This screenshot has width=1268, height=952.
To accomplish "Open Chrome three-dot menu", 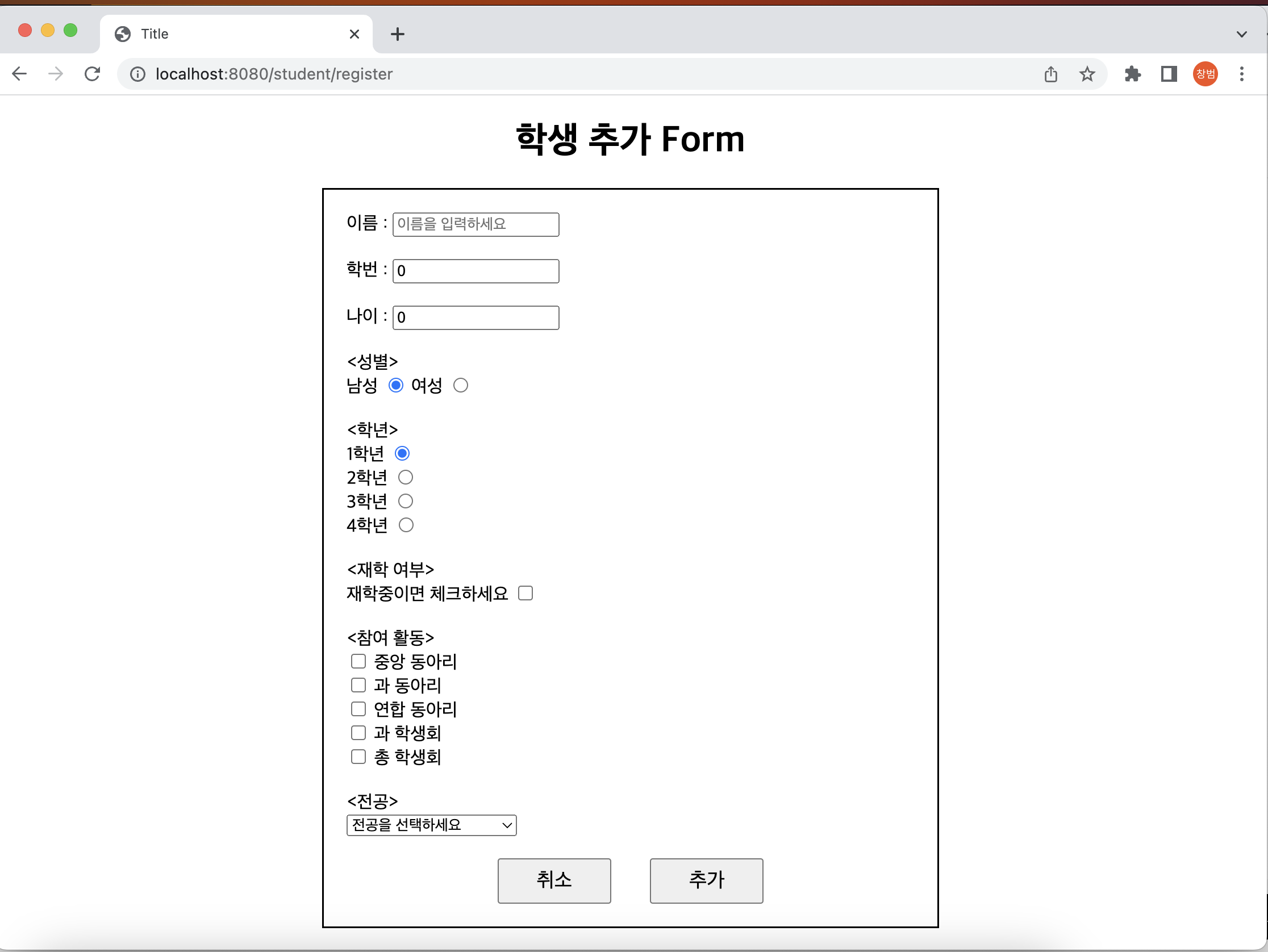I will pyautogui.click(x=1242, y=74).
